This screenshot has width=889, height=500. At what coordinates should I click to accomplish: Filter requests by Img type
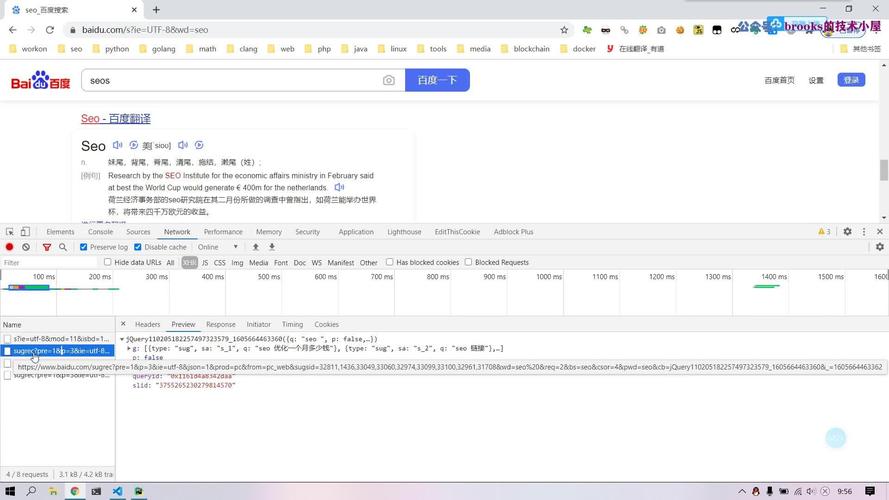point(237,262)
